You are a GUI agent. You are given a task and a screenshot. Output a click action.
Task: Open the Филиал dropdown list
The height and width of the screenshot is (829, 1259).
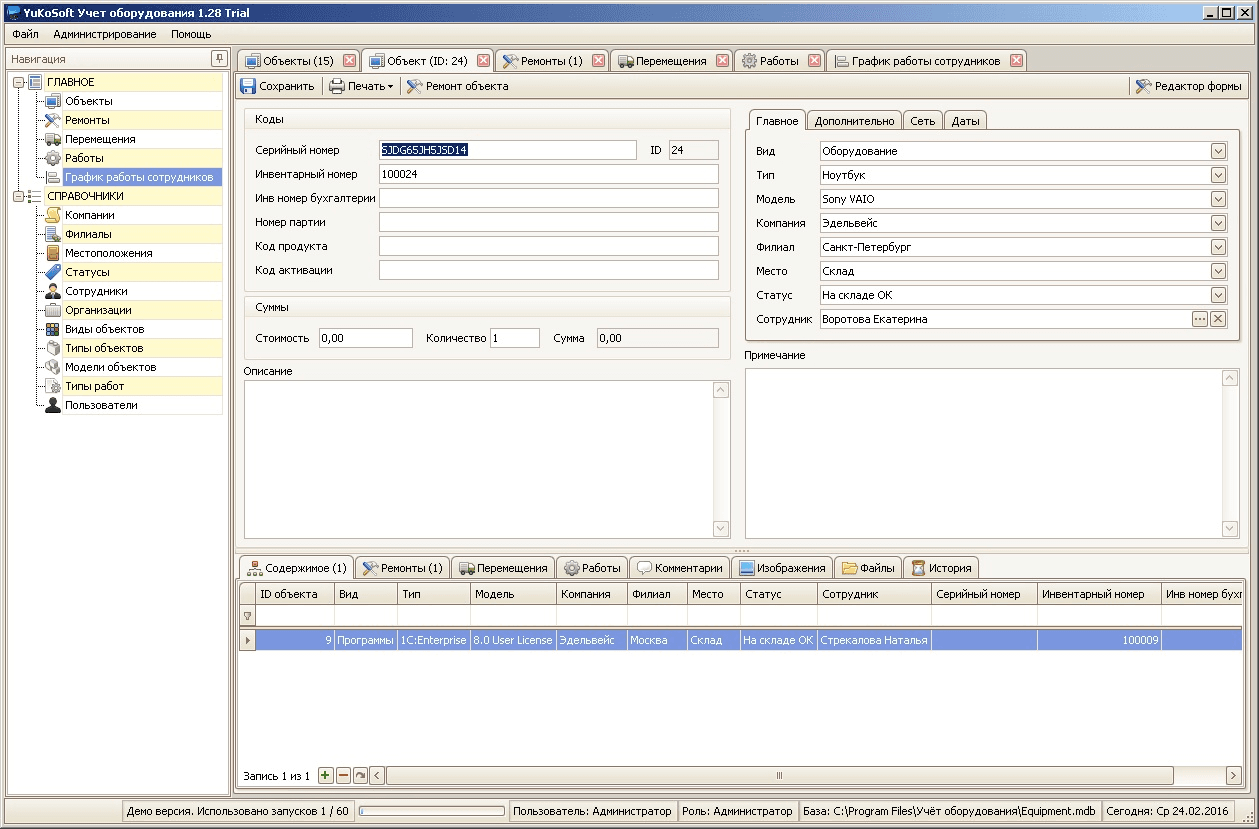tap(1218, 247)
